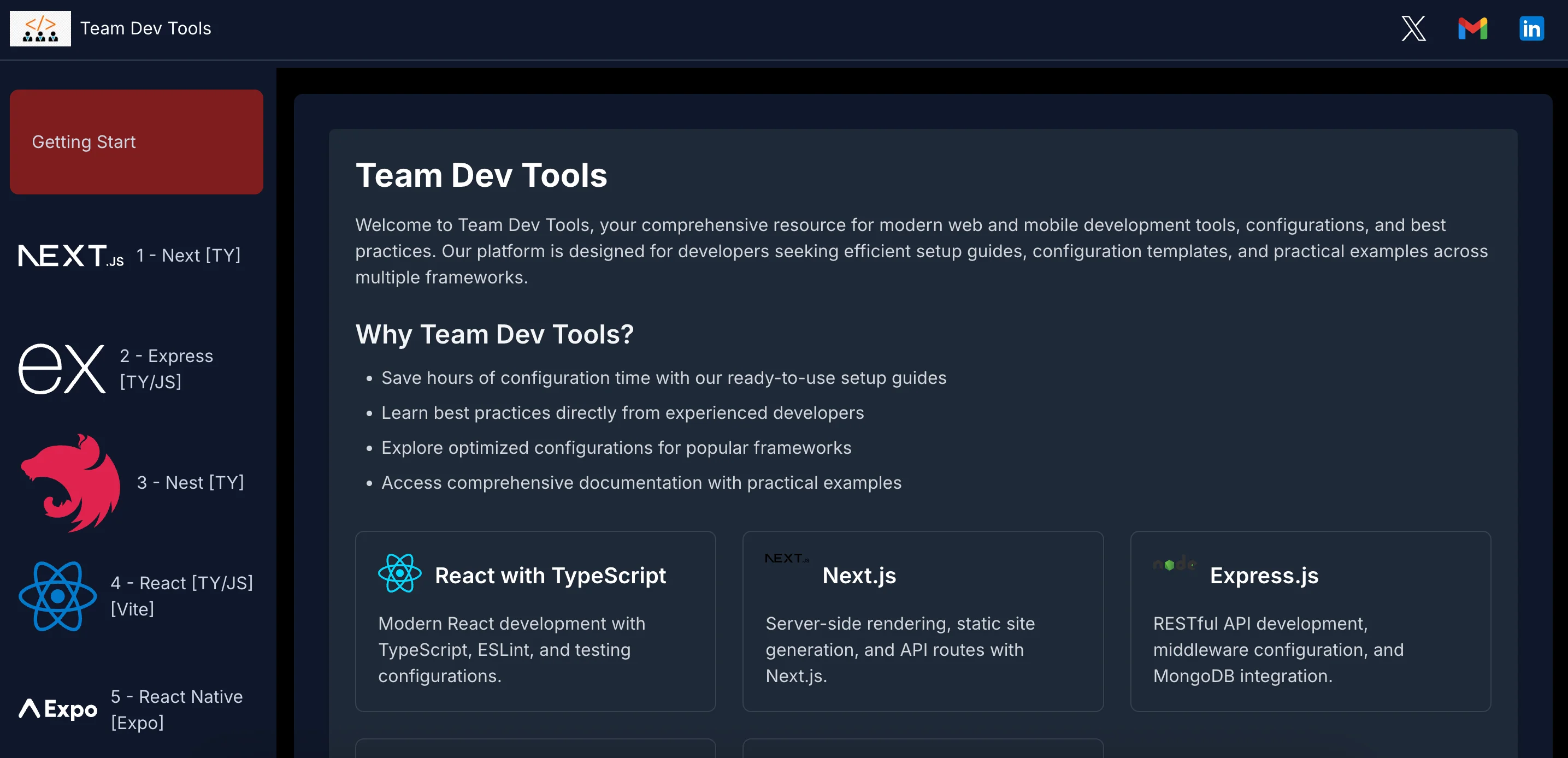Screen dimensions: 1568x758
Task: Click the React with TypeScript card
Action: click(x=535, y=621)
